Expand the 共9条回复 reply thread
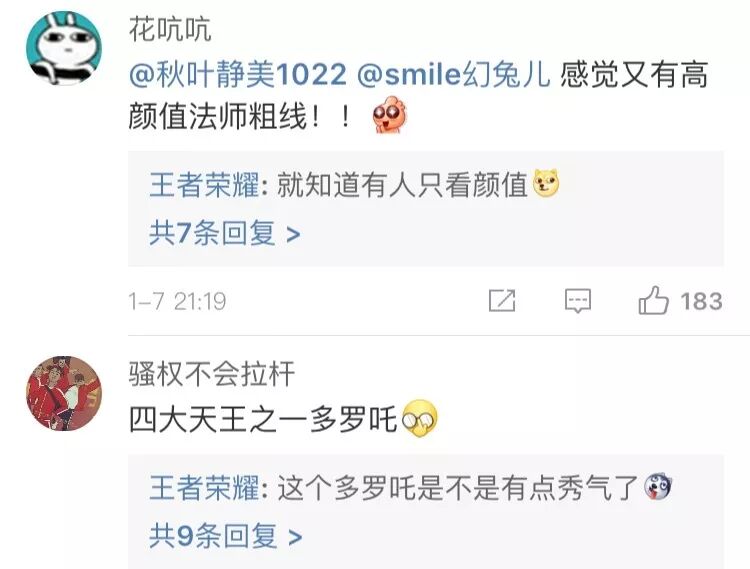This screenshot has width=750, height=569. (x=226, y=536)
